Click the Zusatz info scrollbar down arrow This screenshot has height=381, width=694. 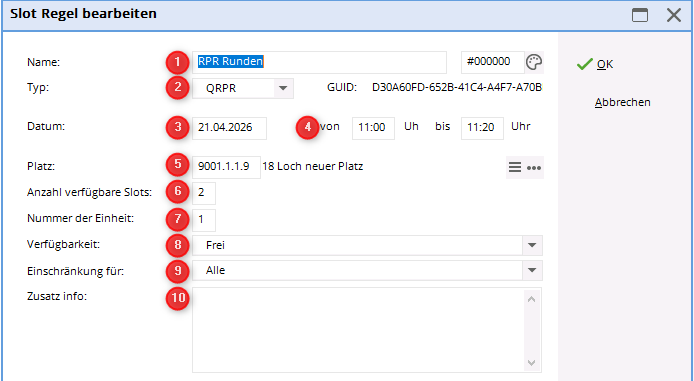click(532, 363)
